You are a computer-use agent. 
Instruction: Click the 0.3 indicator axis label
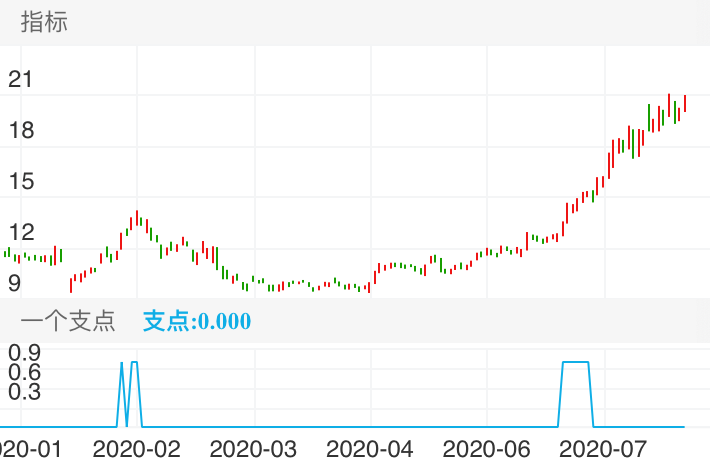click(24, 392)
